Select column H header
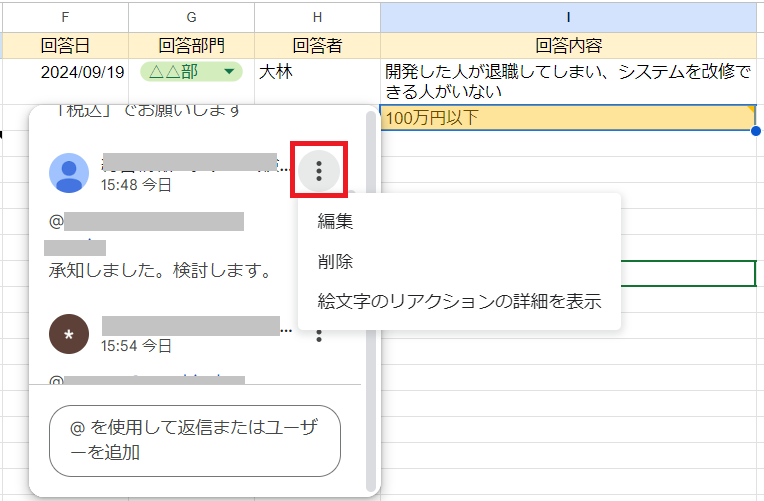Image resolution: width=764 pixels, height=501 pixels. [317, 17]
